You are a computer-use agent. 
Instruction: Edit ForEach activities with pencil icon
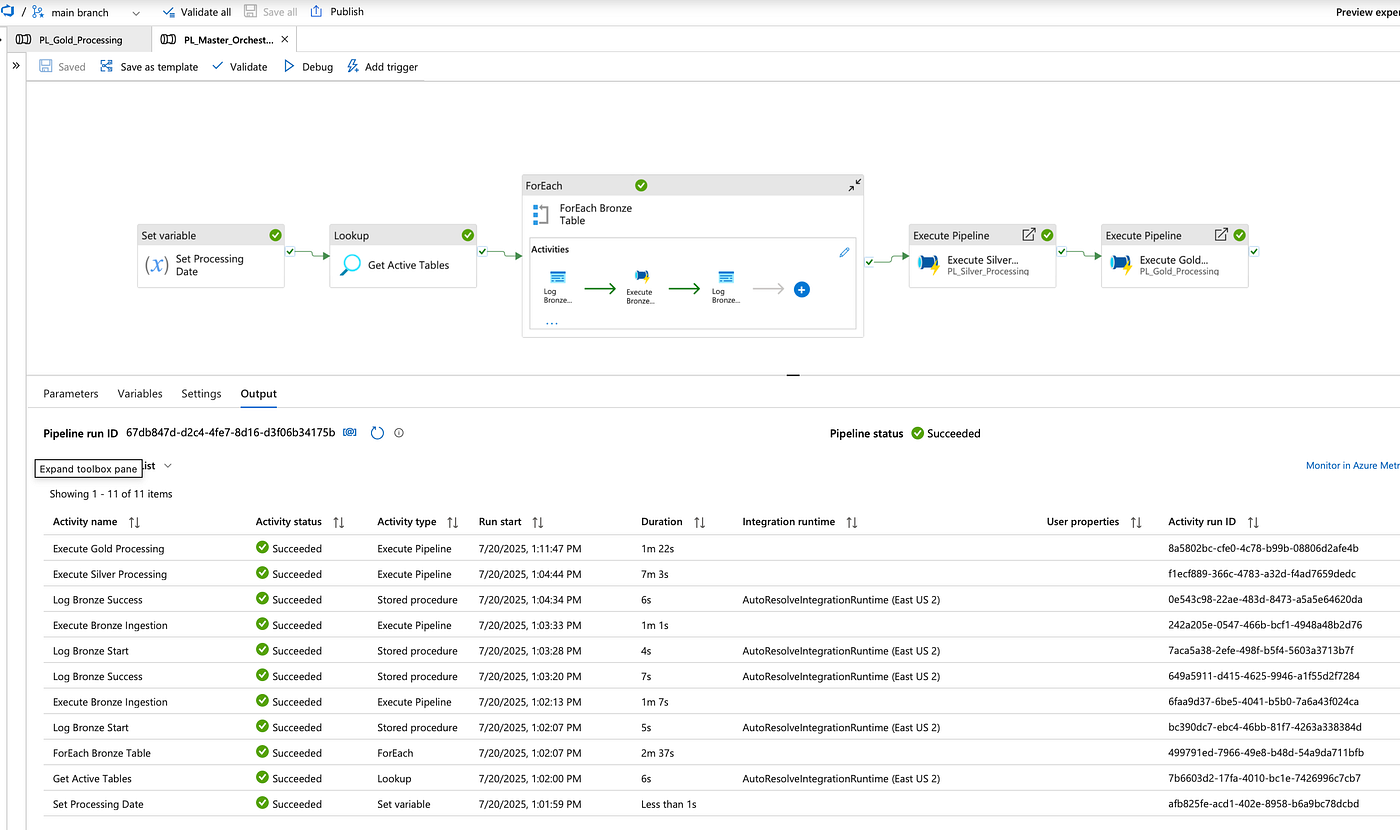844,253
